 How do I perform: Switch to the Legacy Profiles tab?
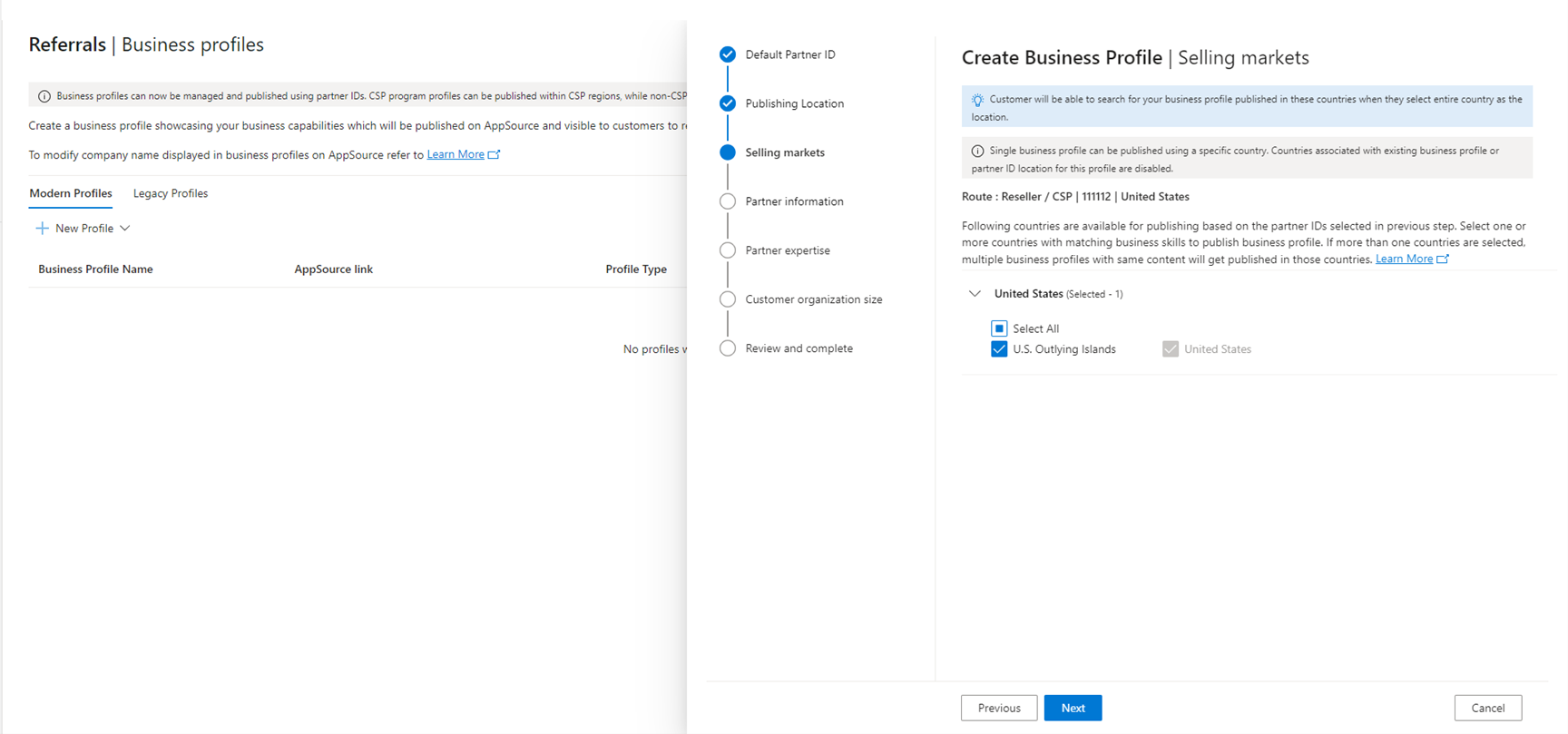(x=171, y=193)
